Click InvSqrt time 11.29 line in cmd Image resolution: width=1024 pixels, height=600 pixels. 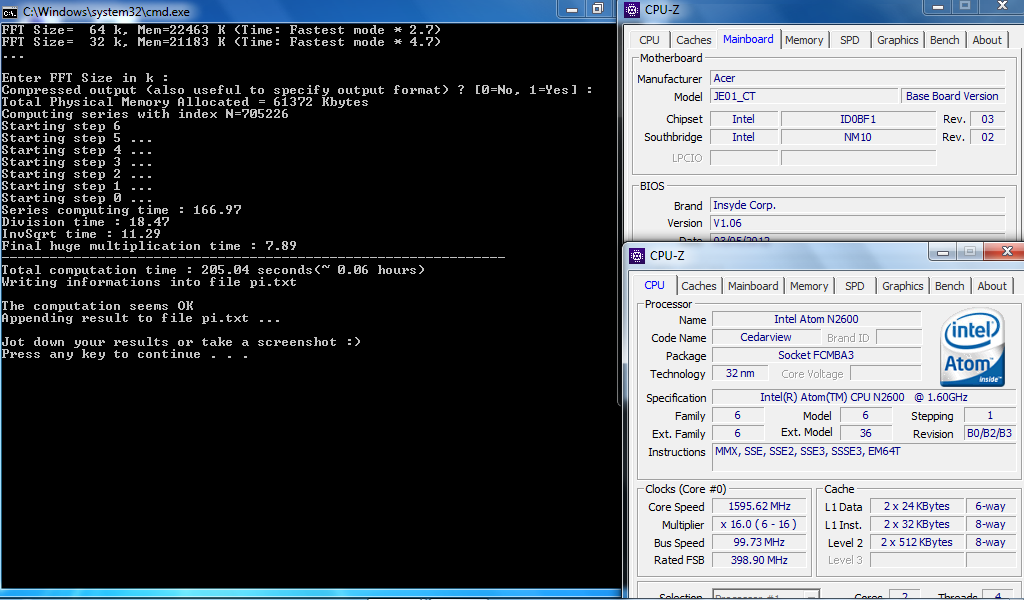81,234
